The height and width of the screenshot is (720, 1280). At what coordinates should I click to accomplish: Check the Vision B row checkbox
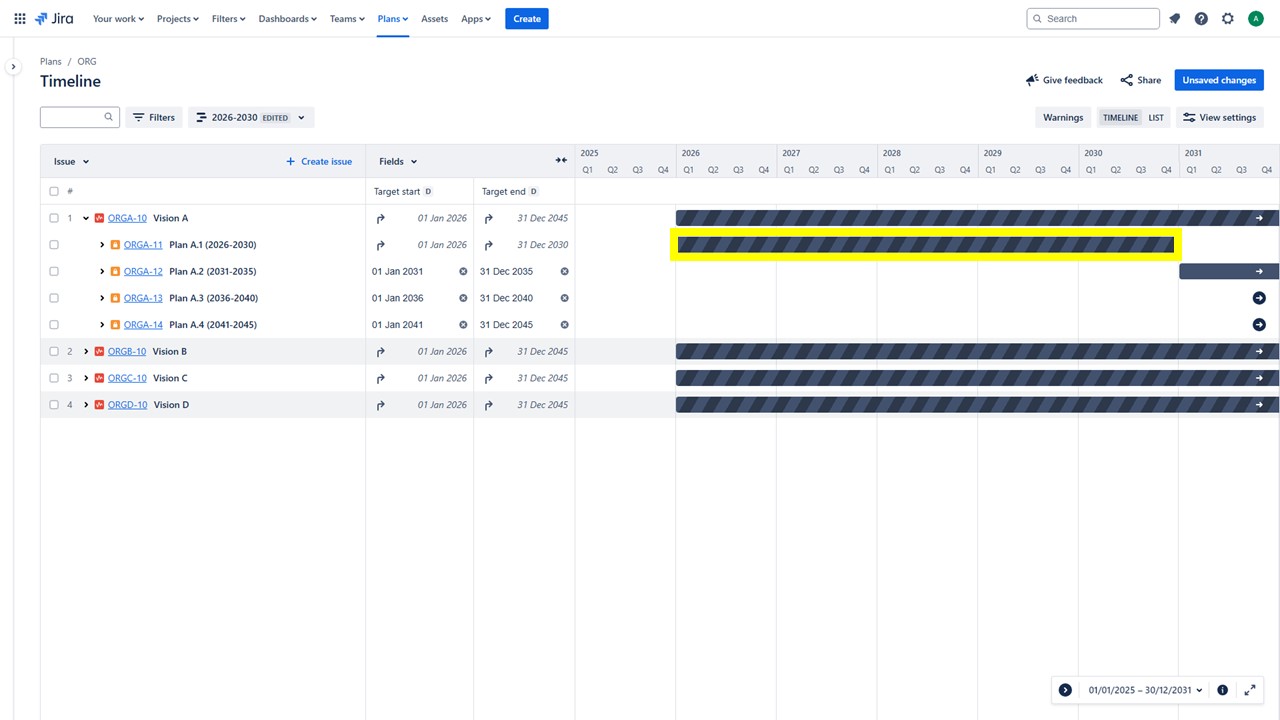point(54,351)
